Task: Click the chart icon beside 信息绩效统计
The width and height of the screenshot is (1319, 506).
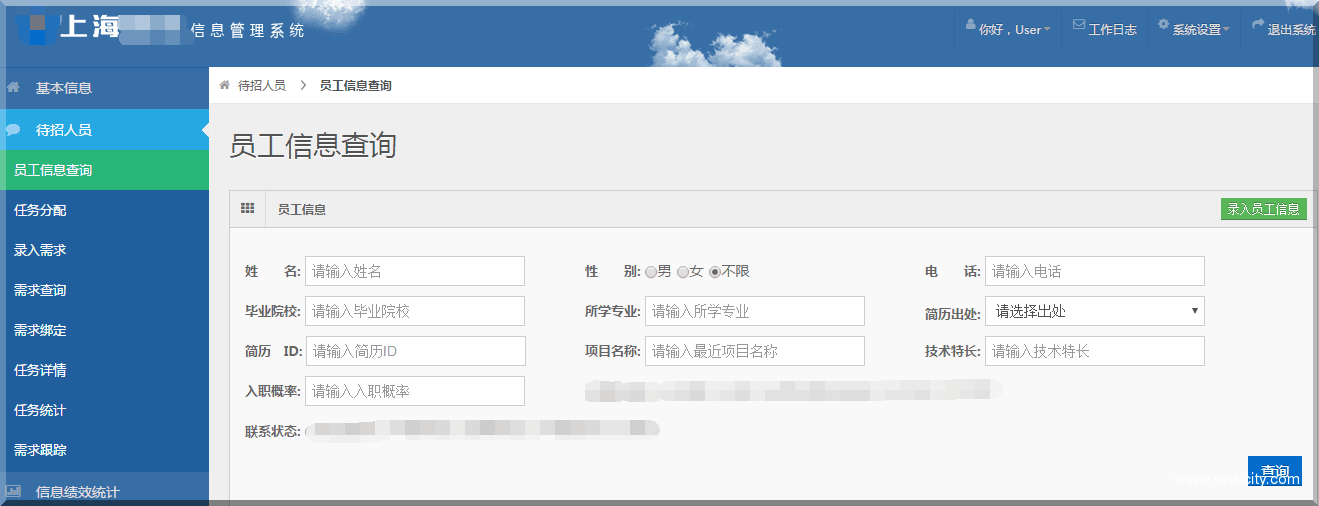Action: tap(13, 491)
